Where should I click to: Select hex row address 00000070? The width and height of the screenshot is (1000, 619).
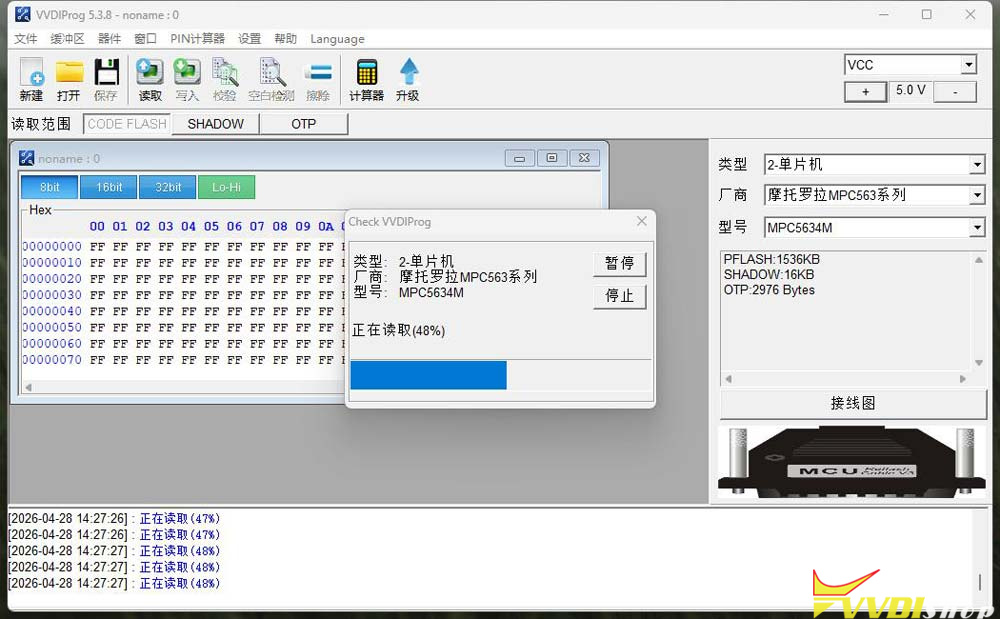[x=52, y=360]
